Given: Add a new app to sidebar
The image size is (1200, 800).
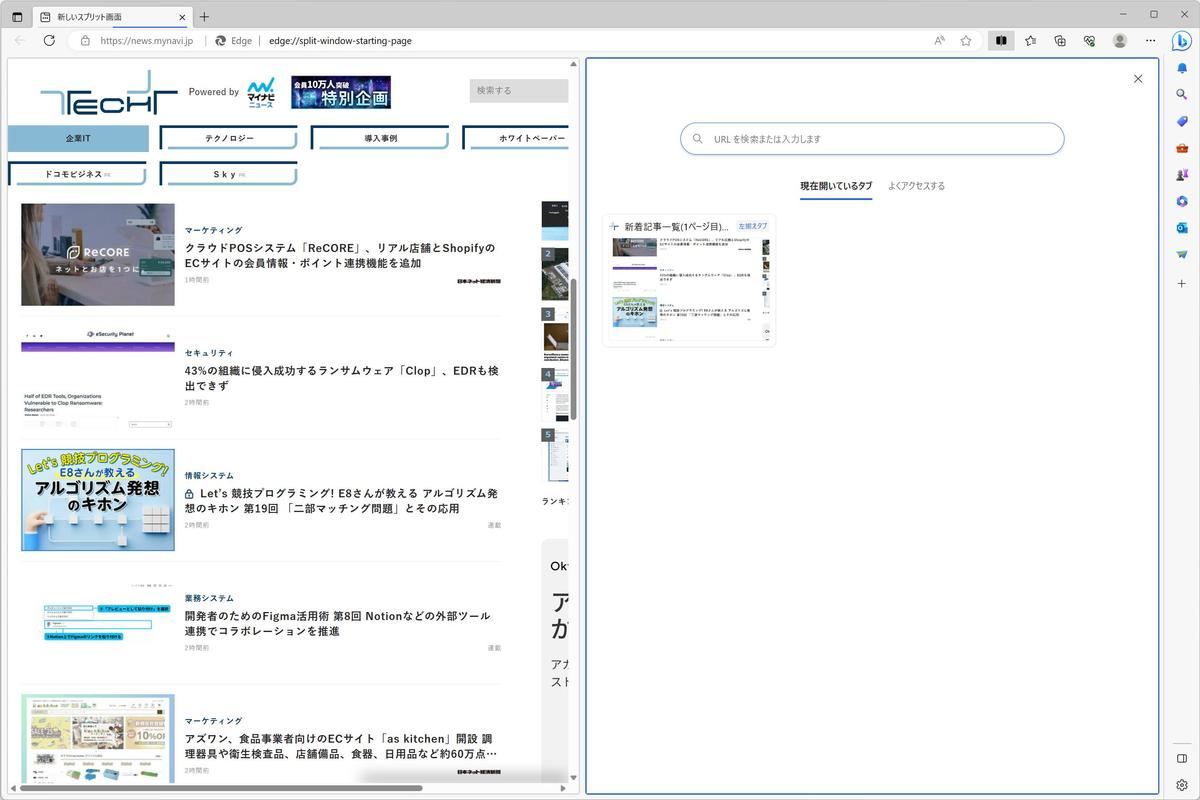Looking at the screenshot, I should click(1182, 283).
